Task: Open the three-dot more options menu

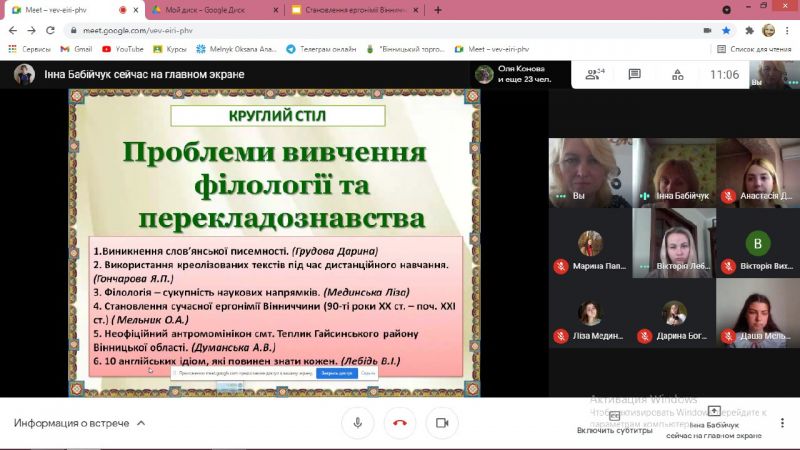Action: pos(782,423)
